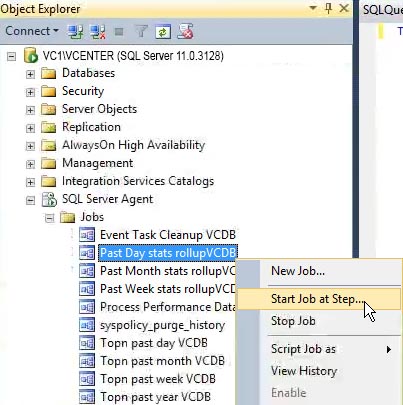The height and width of the screenshot is (405, 403).
Task: Select the syspolicy_purge_history job
Action: (163, 325)
